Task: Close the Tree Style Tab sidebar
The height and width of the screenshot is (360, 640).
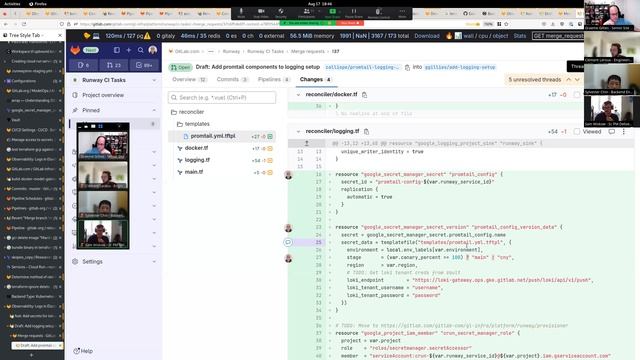Action: tap(60, 36)
